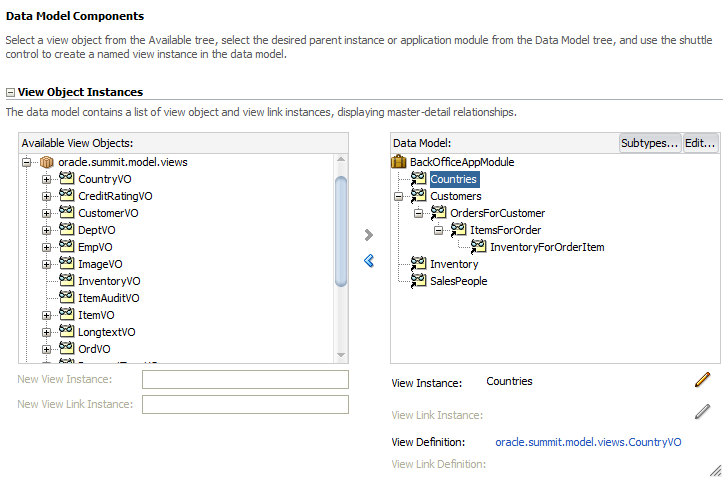Click the LongtextVO view object icon
Viewport: 727px width, 481px height.
click(x=66, y=331)
